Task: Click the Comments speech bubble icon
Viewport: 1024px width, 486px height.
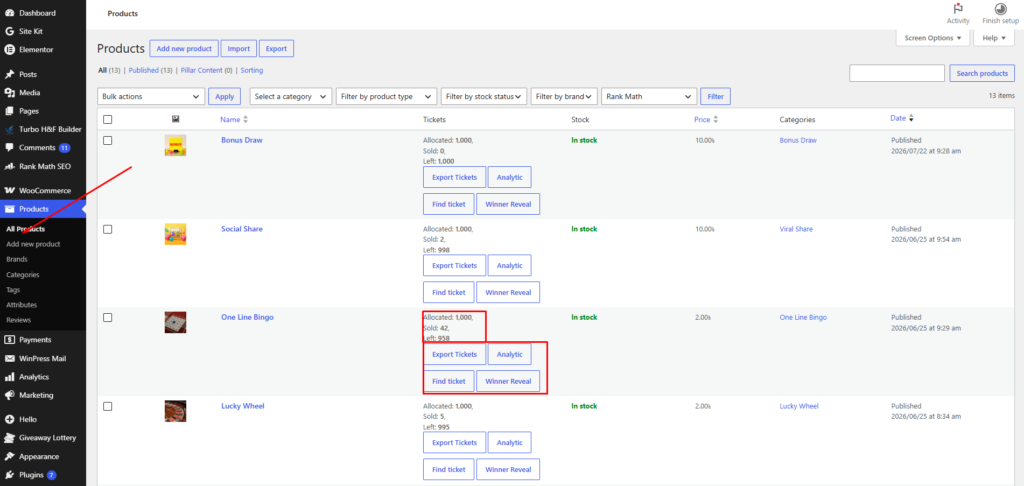Action: (x=10, y=148)
